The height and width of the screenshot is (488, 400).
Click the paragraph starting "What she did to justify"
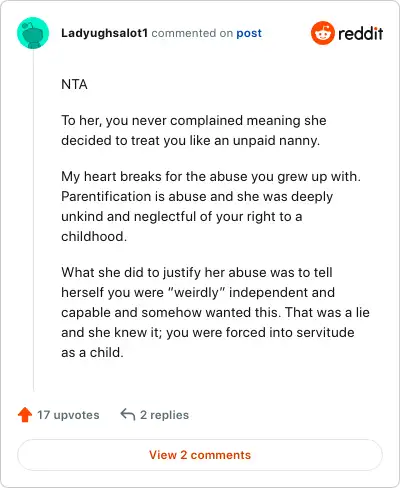[215, 312]
